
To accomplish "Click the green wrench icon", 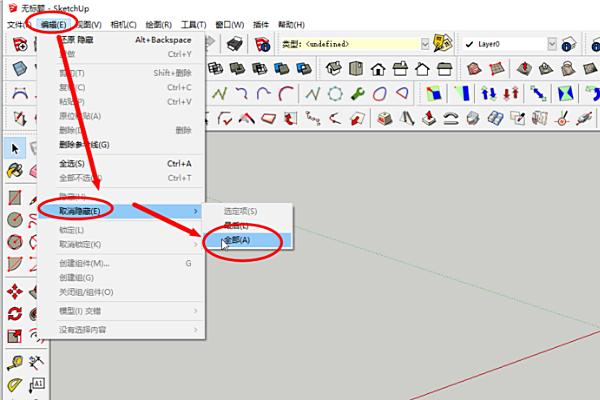I will pyautogui.click(x=357, y=94).
